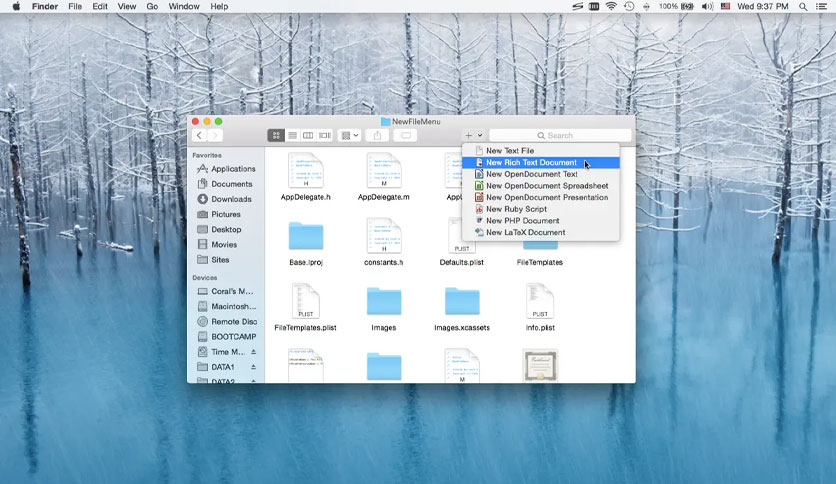Viewport: 836px width, 484px height.
Task: Open the View menu in menu bar
Action: click(127, 6)
